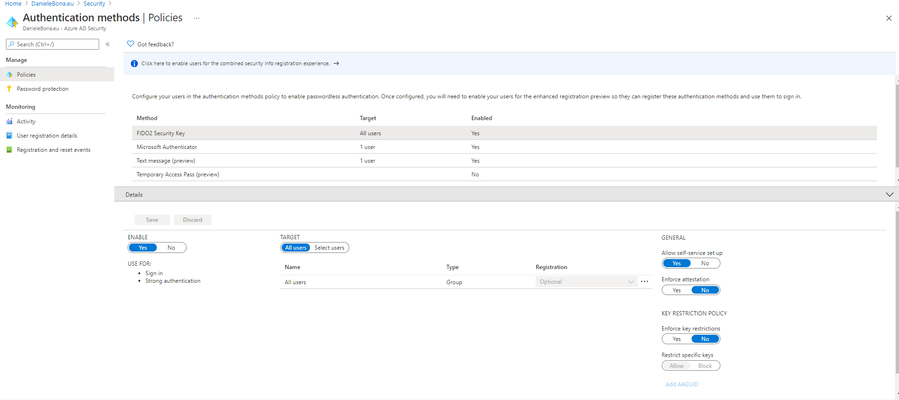Select All users target option
The height and width of the screenshot is (400, 899).
(296, 248)
